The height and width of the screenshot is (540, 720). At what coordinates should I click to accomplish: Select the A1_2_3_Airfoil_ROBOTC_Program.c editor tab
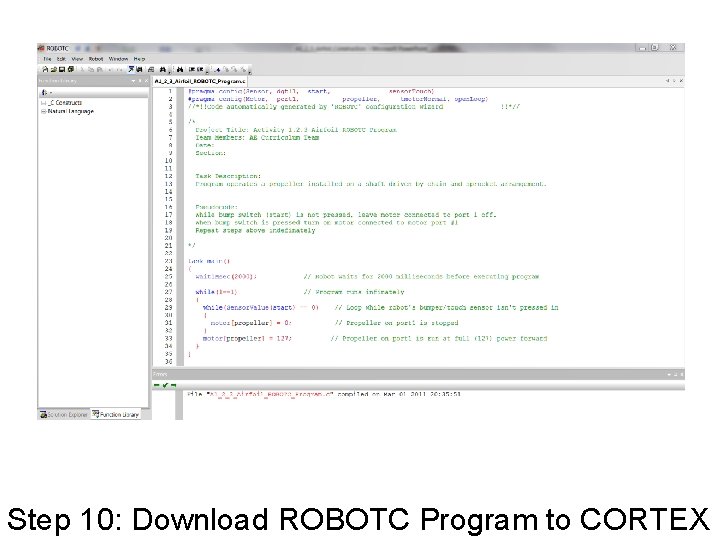click(x=200, y=81)
